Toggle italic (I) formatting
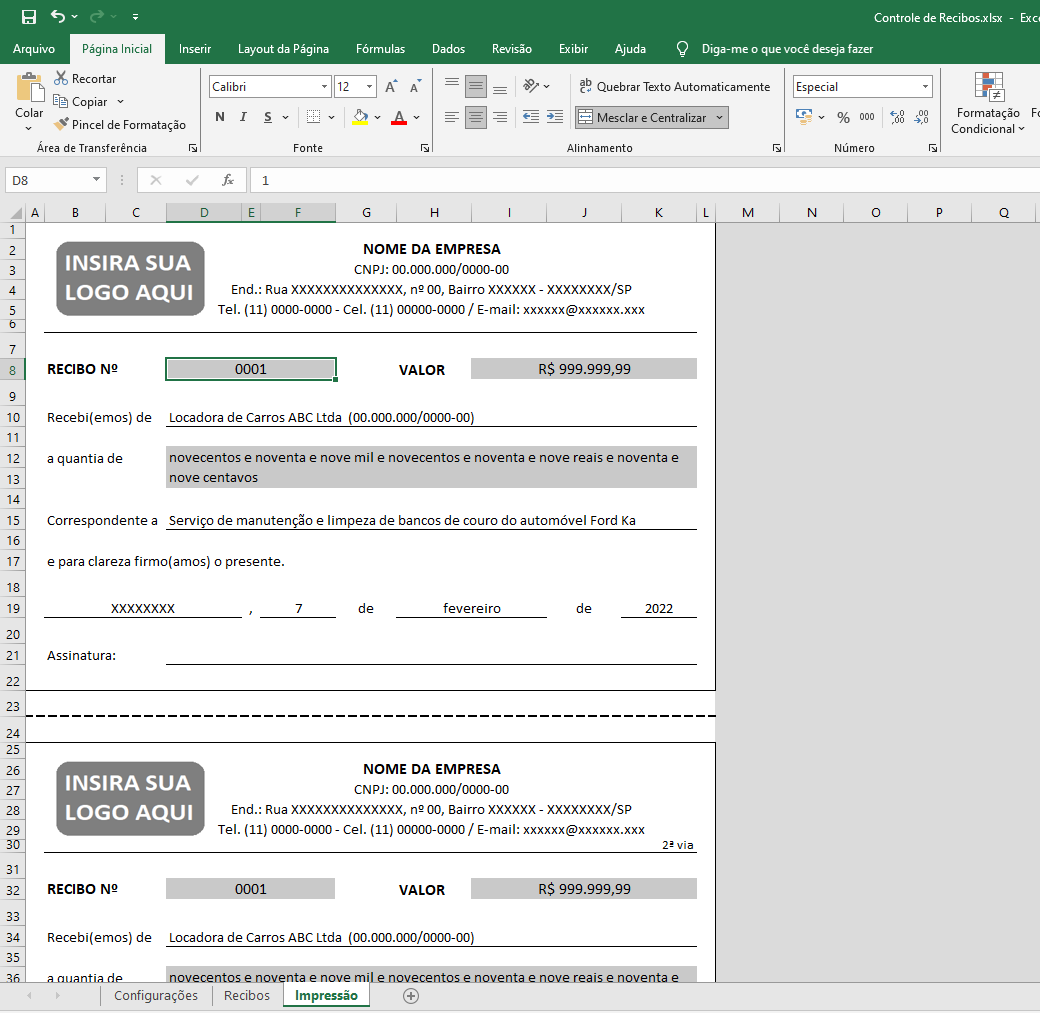 (244, 118)
